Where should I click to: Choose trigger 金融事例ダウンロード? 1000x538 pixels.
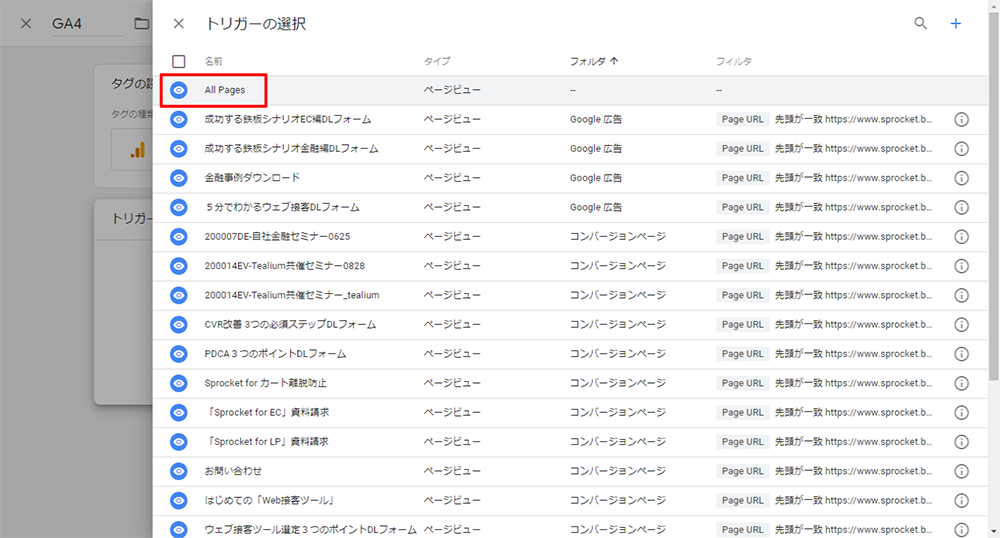click(252, 178)
